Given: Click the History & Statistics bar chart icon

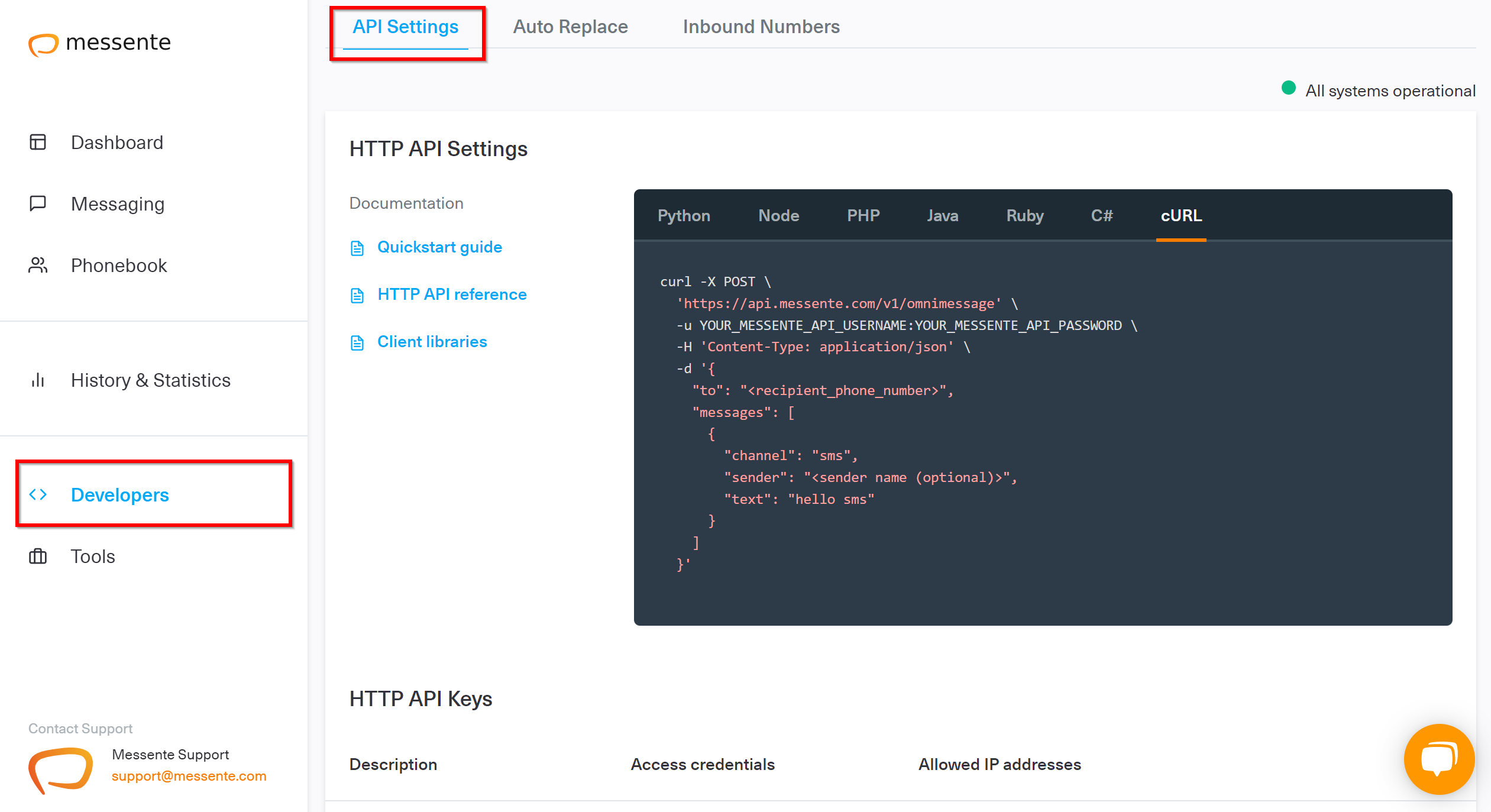Looking at the screenshot, I should click(x=38, y=380).
